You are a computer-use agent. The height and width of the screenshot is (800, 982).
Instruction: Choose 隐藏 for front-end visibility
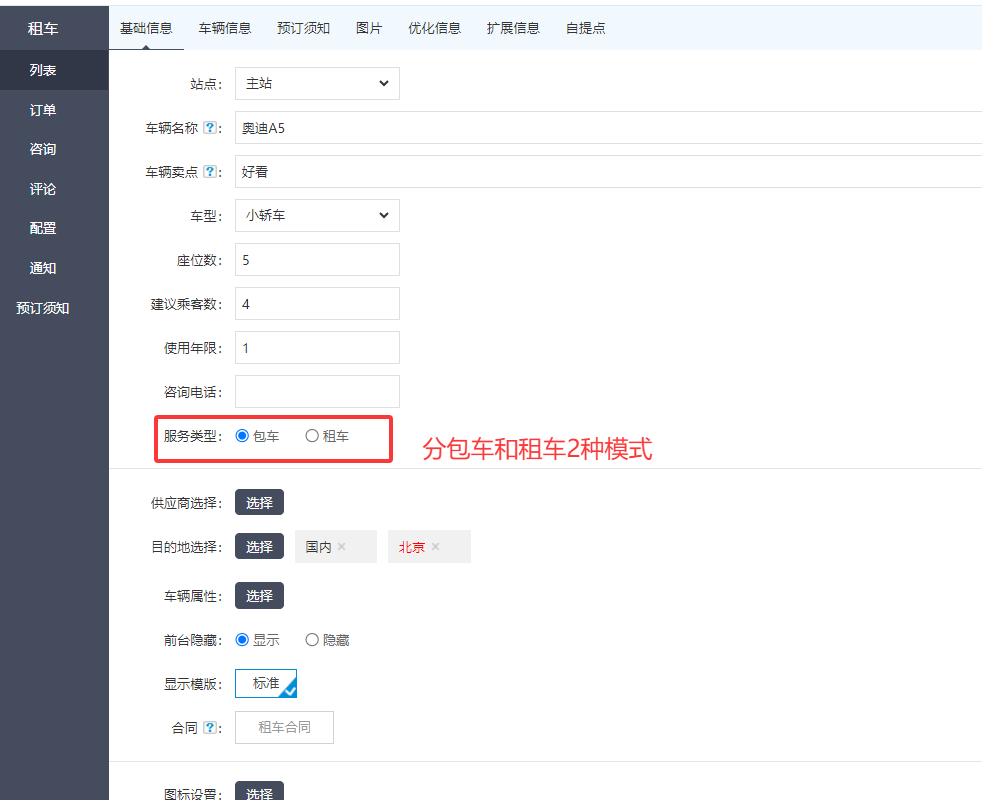[x=312, y=640]
